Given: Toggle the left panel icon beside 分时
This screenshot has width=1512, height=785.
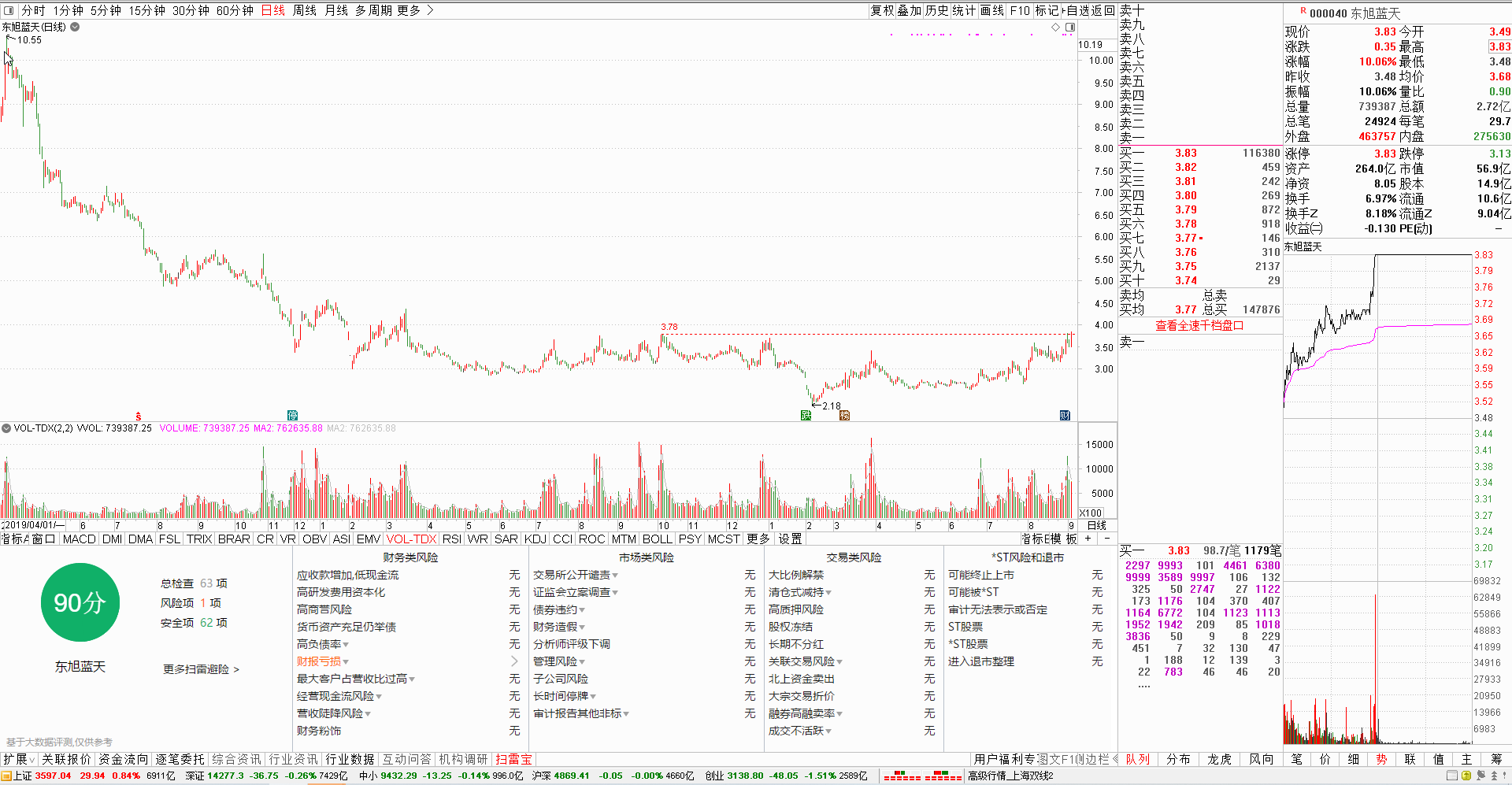Looking at the screenshot, I should pos(9,10).
